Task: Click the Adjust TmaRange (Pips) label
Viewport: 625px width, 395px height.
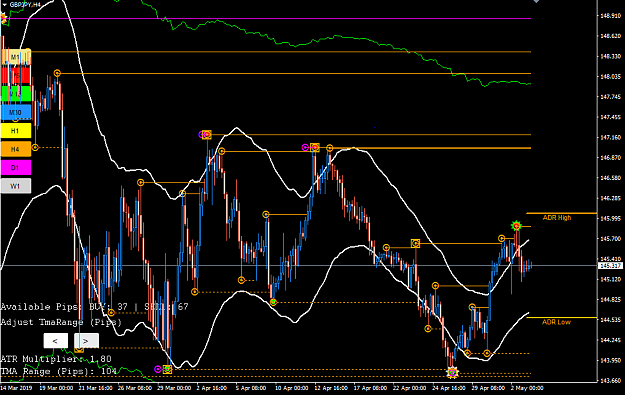Action: tap(61, 322)
